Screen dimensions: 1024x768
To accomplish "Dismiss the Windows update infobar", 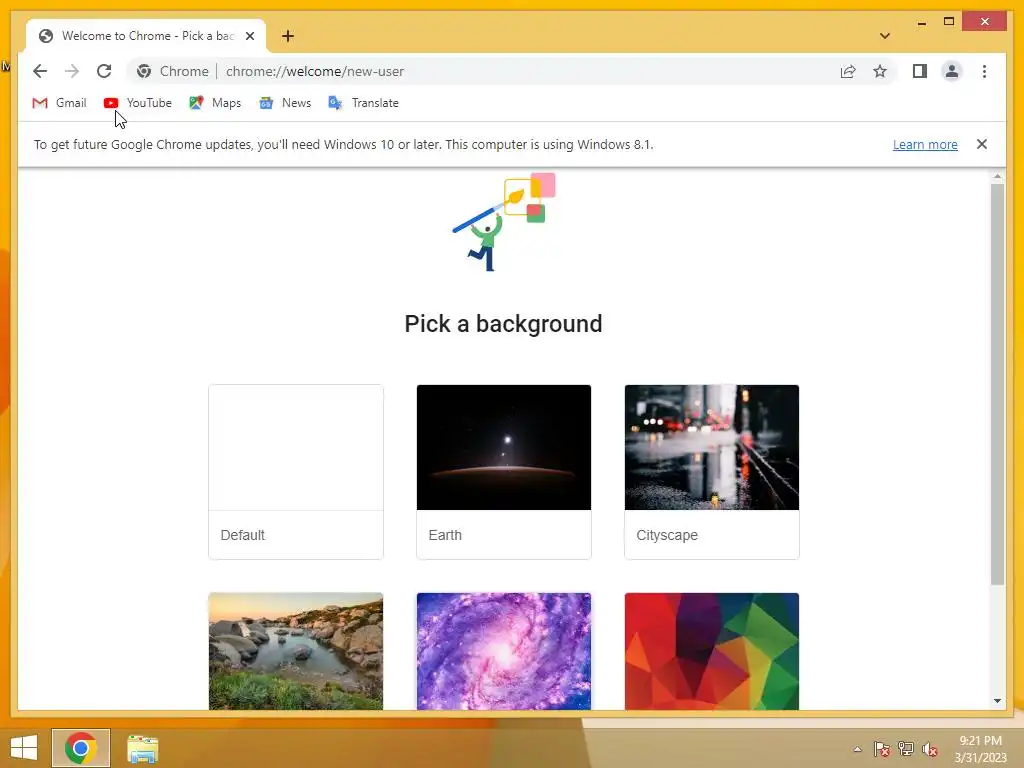I will point(982,144).
